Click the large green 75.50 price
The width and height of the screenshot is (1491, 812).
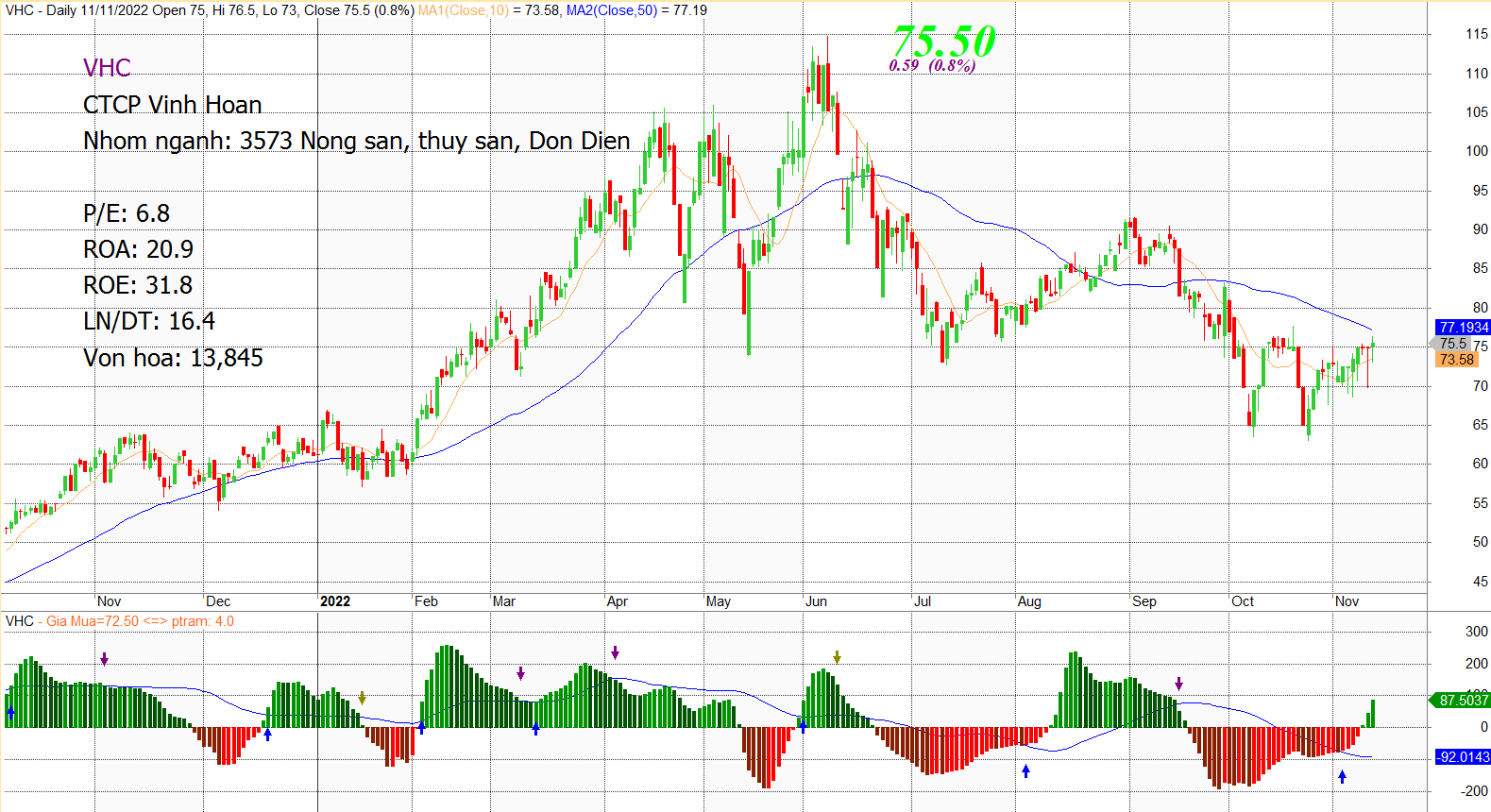[x=943, y=41]
